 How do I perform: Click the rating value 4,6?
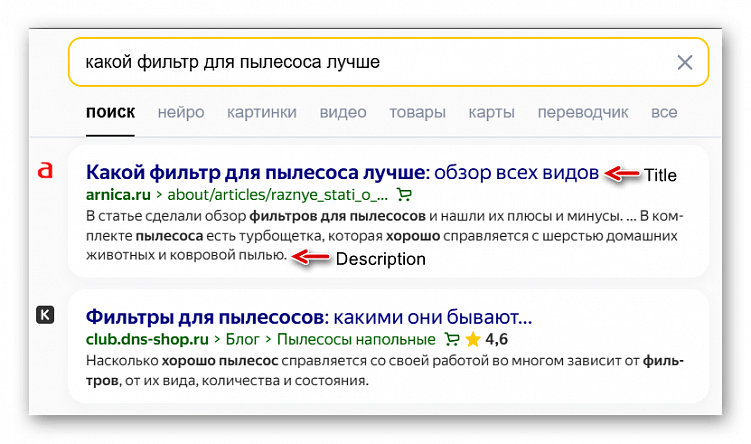click(x=496, y=339)
